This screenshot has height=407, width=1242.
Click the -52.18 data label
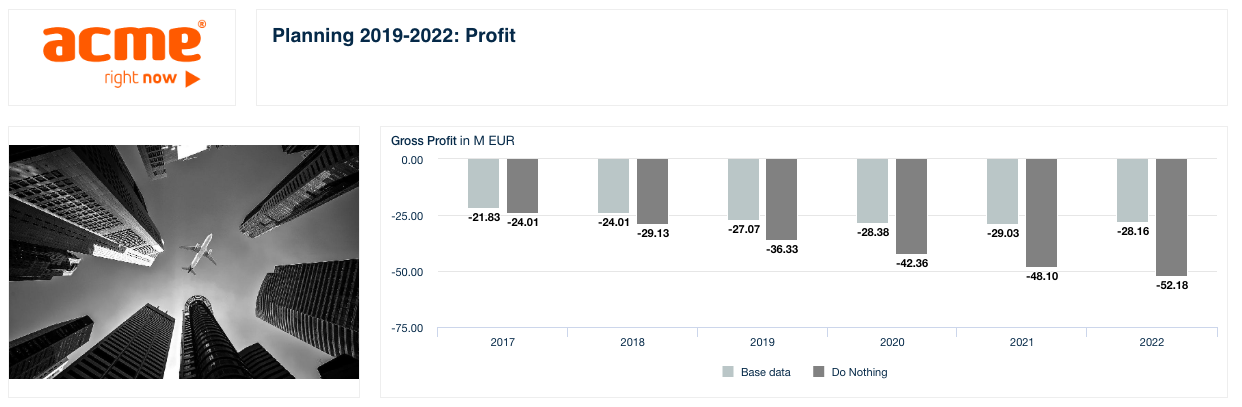1171,286
